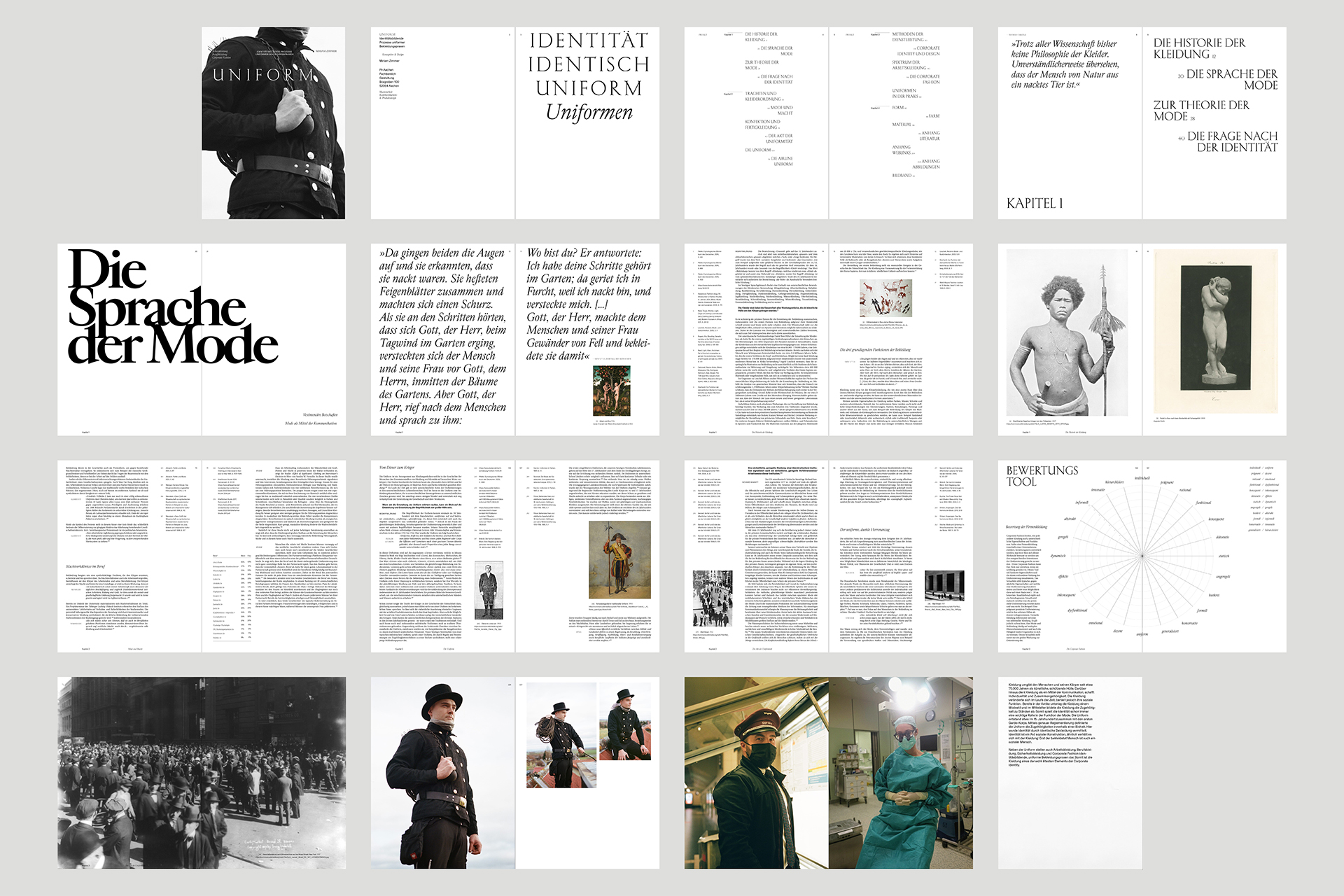Screen dimensions: 1344x896
Task: Click 'DIE HISTORIE DER KLEIDUNG' chapter heading
Action: [1199, 48]
